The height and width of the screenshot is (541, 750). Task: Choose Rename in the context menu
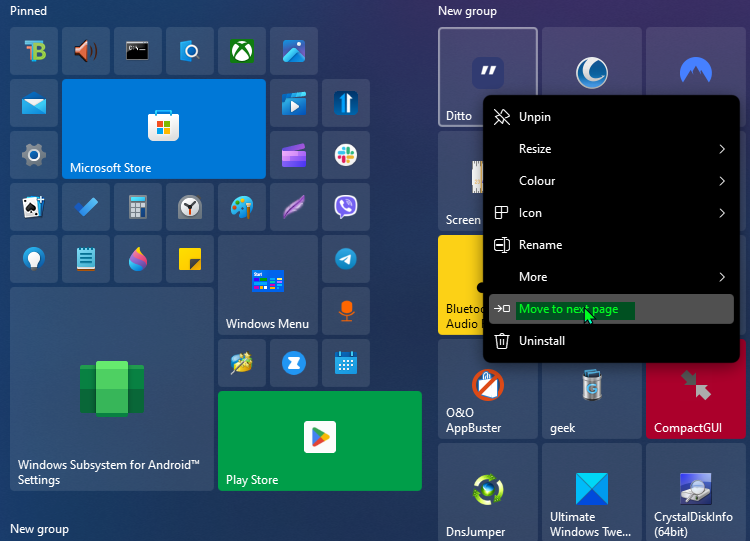click(x=611, y=245)
